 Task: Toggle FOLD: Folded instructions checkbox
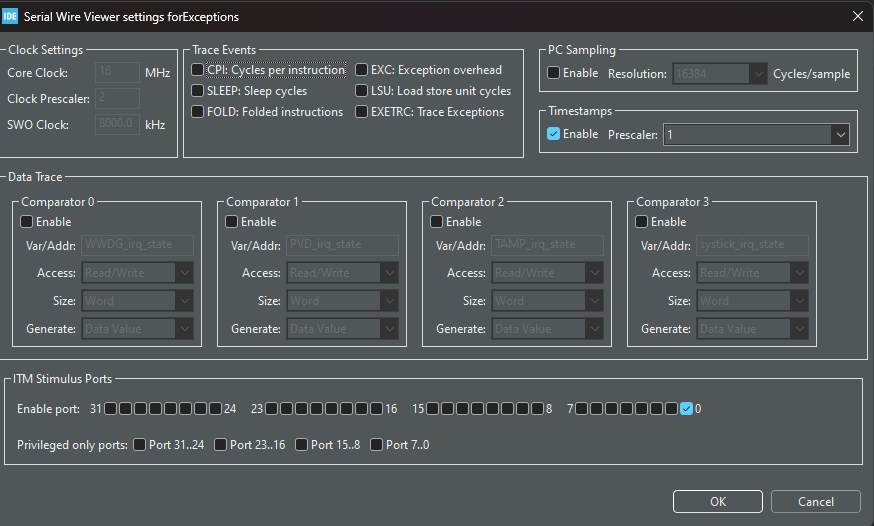click(198, 112)
